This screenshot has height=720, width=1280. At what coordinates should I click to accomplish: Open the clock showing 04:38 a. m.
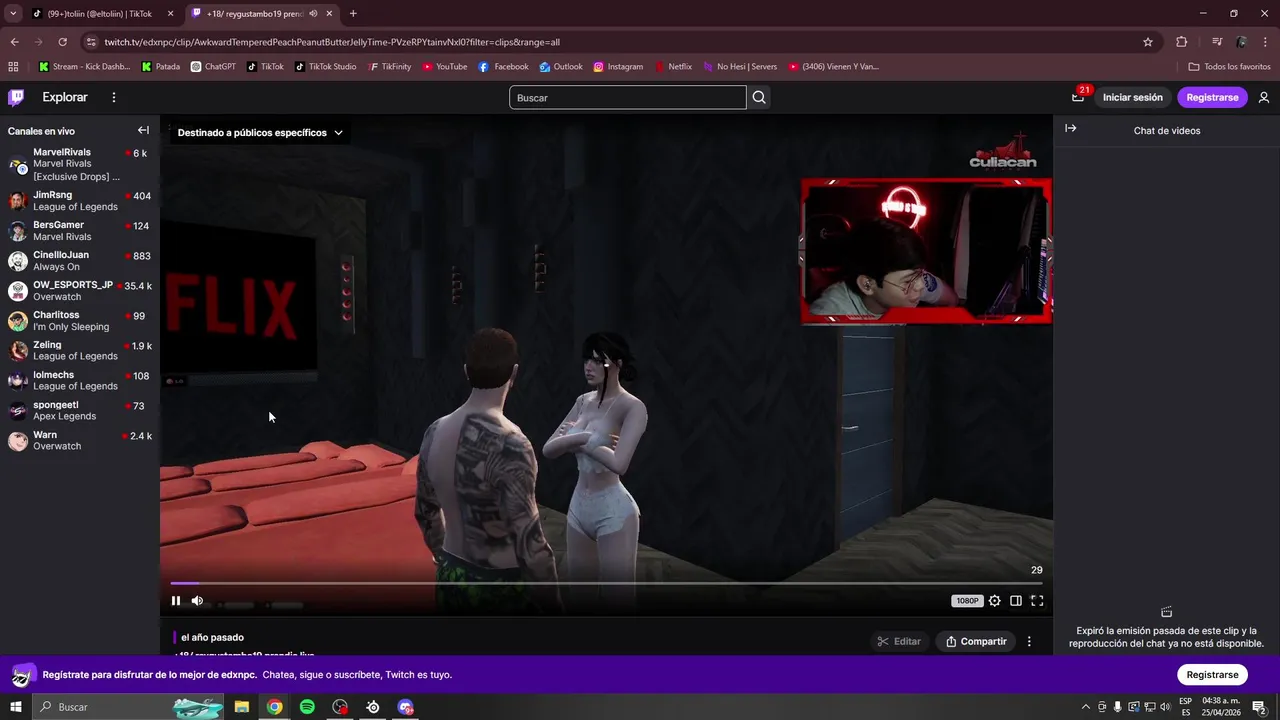[1220, 707]
